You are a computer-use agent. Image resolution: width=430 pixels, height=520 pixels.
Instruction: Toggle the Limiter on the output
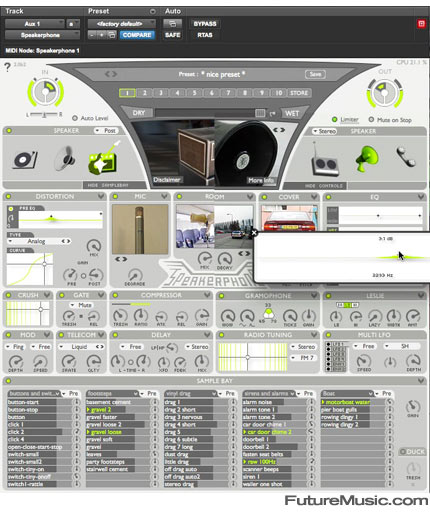pos(335,119)
